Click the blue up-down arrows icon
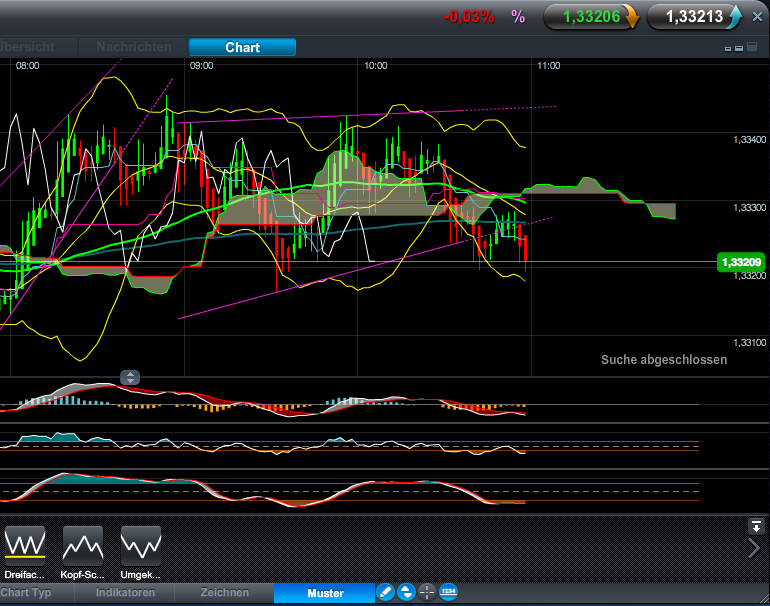 pos(406,593)
